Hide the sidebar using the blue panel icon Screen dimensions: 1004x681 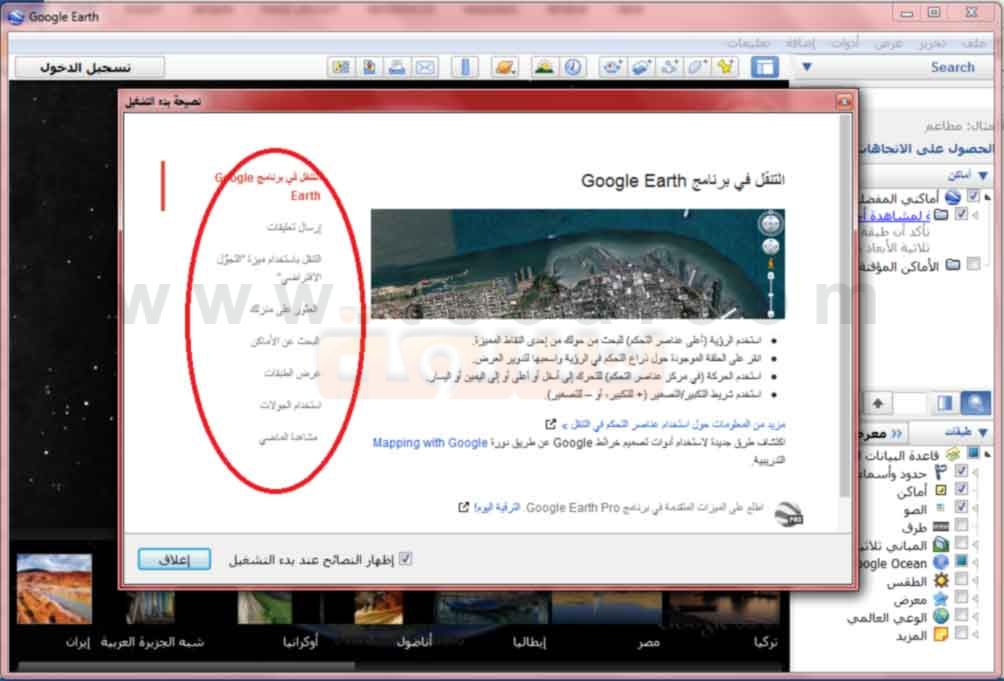[765, 67]
